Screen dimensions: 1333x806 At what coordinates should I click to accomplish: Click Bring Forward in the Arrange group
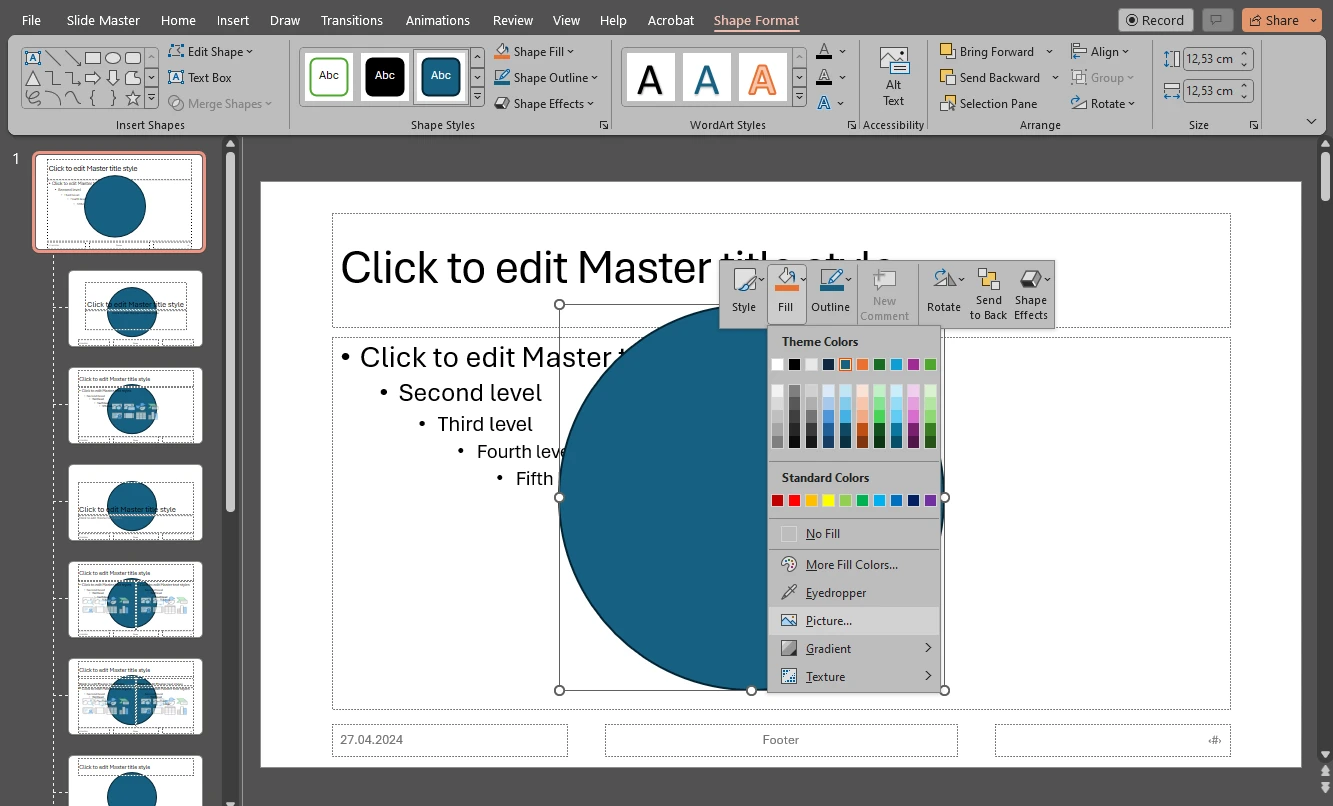pos(988,51)
